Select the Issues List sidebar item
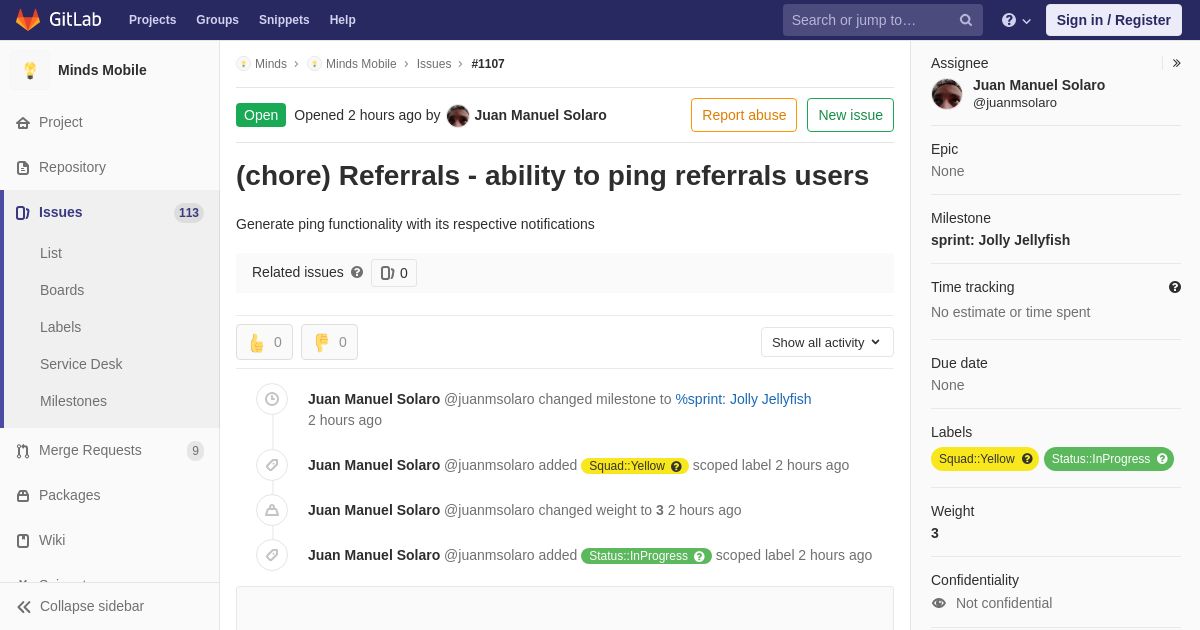The height and width of the screenshot is (630, 1200). pos(51,253)
